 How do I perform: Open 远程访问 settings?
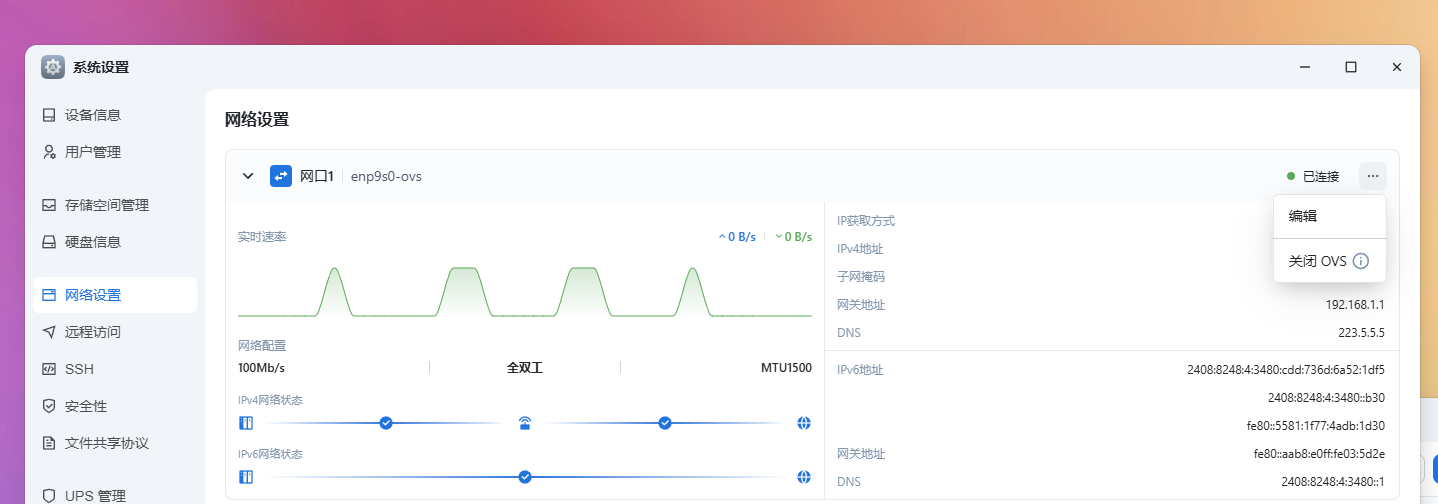tap(93, 332)
